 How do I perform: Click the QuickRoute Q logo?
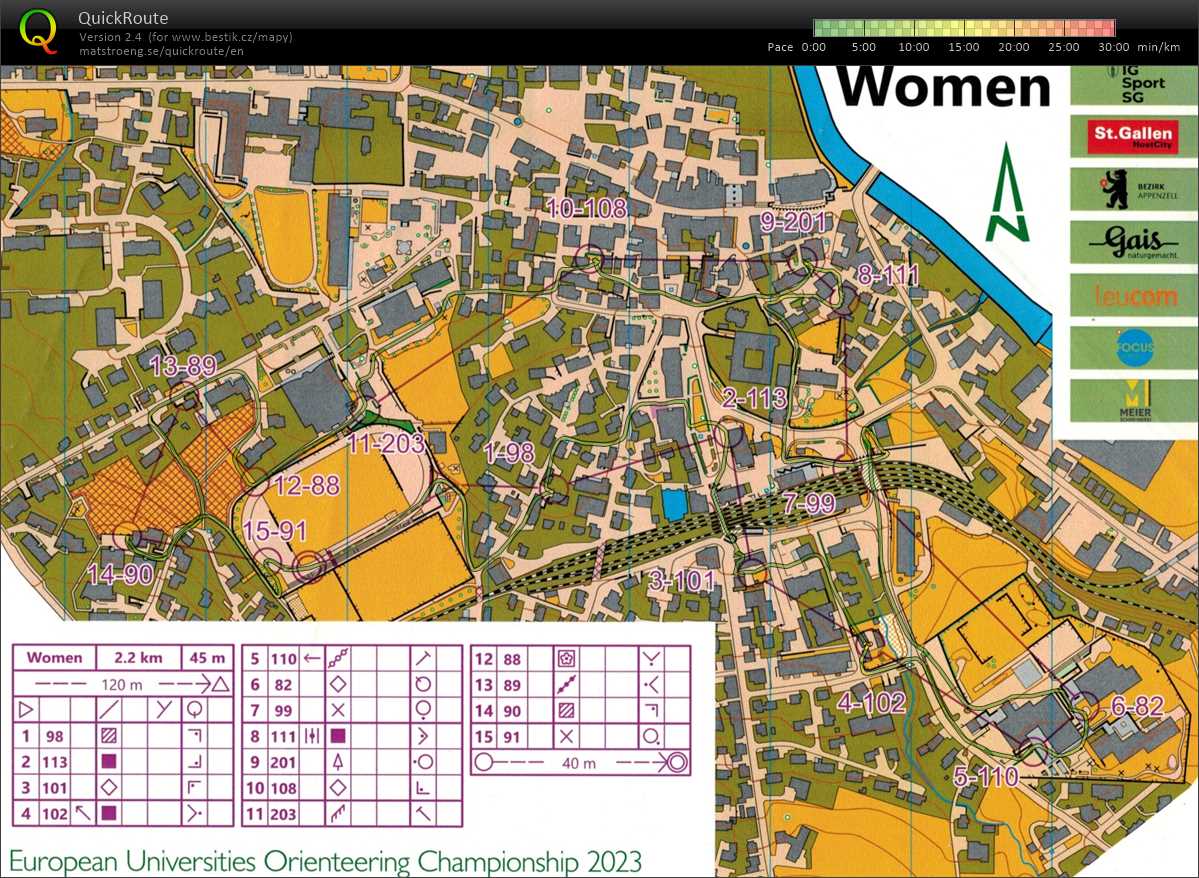click(38, 31)
